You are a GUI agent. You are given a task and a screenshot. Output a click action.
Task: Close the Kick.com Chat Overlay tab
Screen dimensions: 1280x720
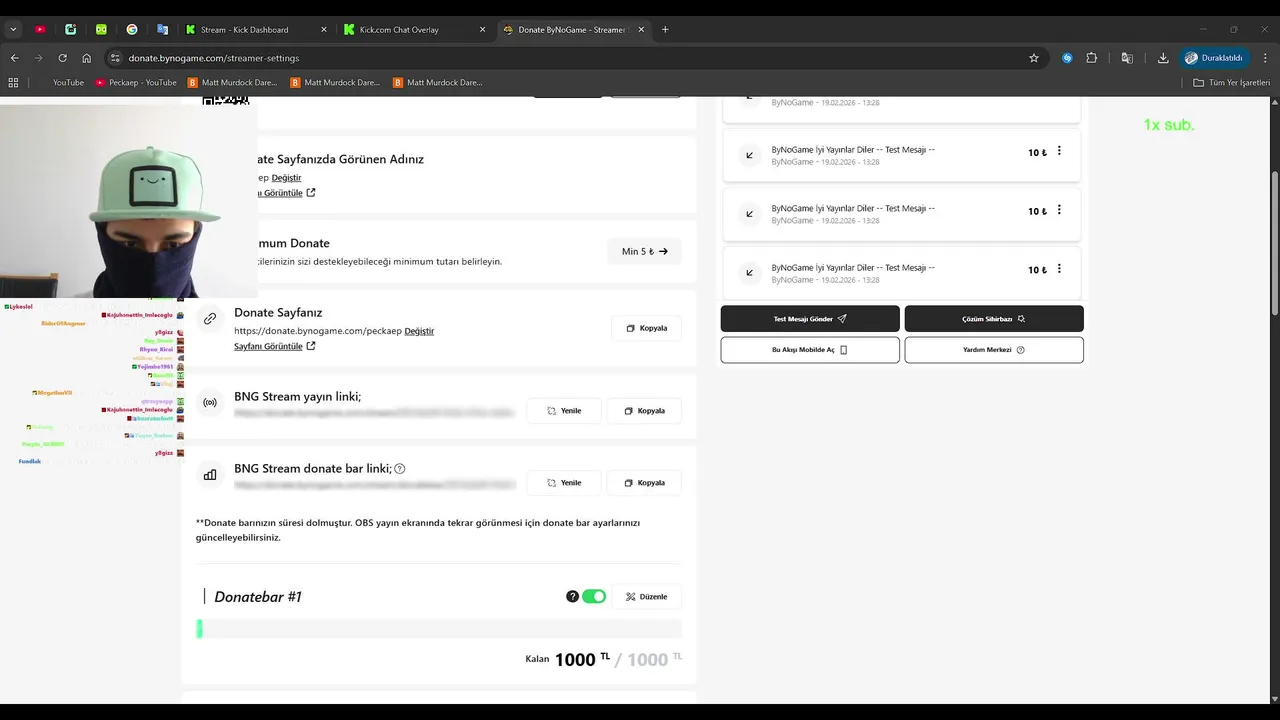tap(482, 30)
